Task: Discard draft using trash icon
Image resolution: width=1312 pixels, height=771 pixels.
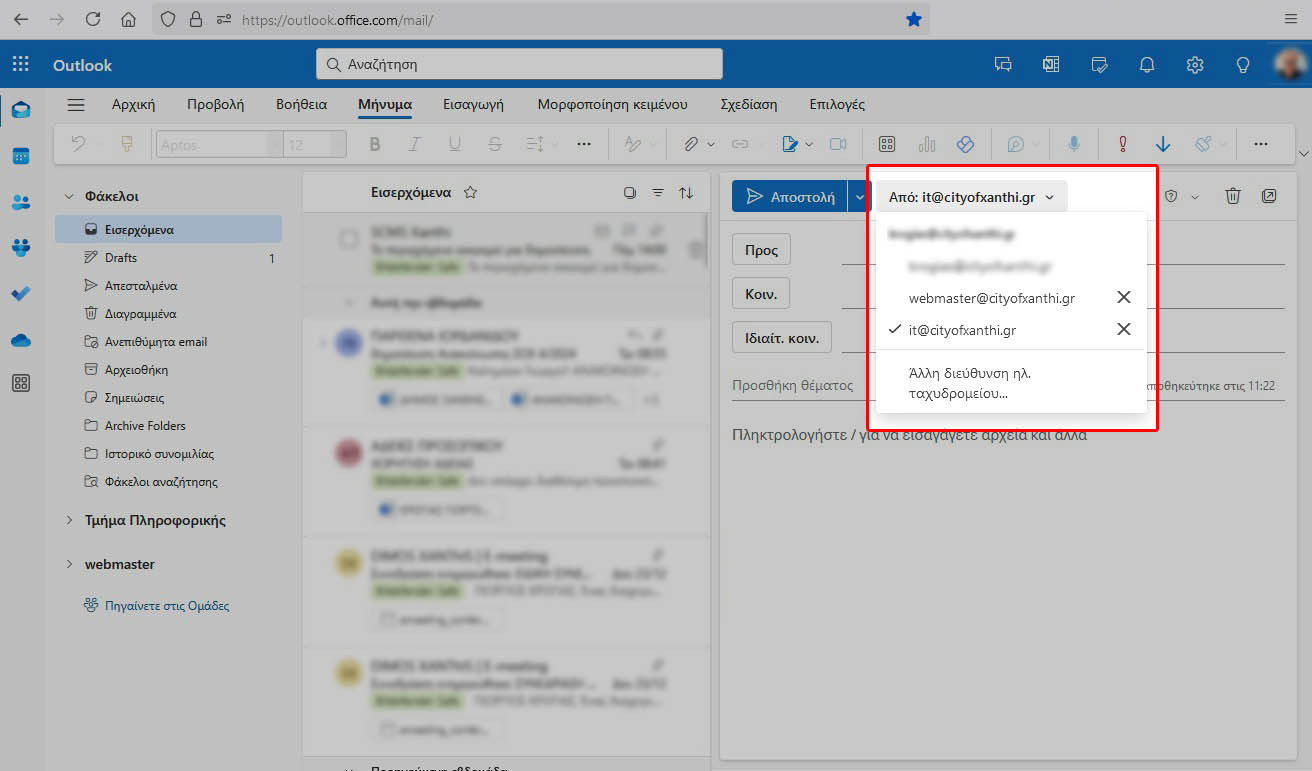Action: coord(1233,196)
